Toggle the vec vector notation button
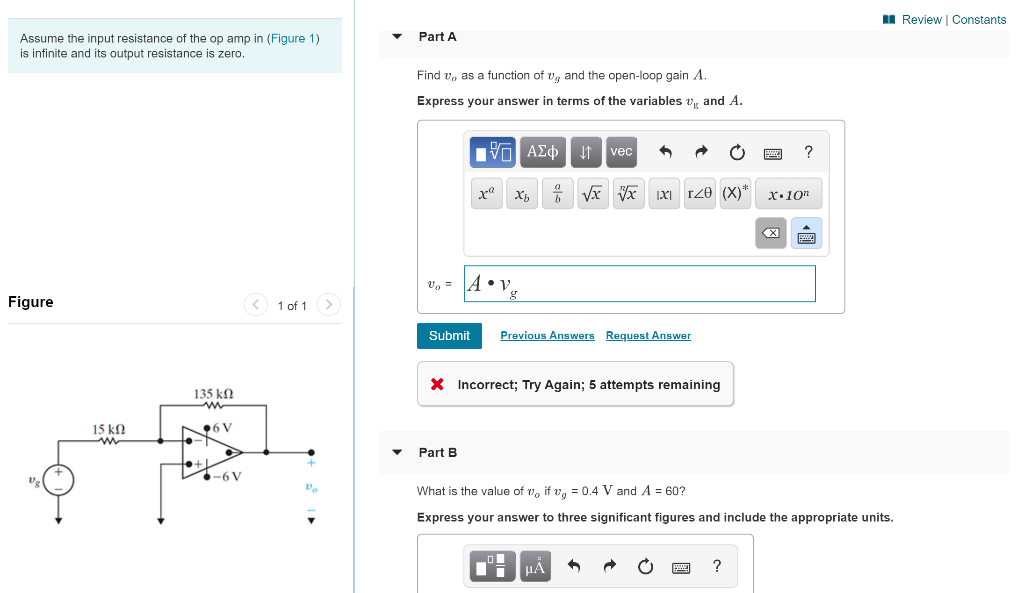 (620, 151)
